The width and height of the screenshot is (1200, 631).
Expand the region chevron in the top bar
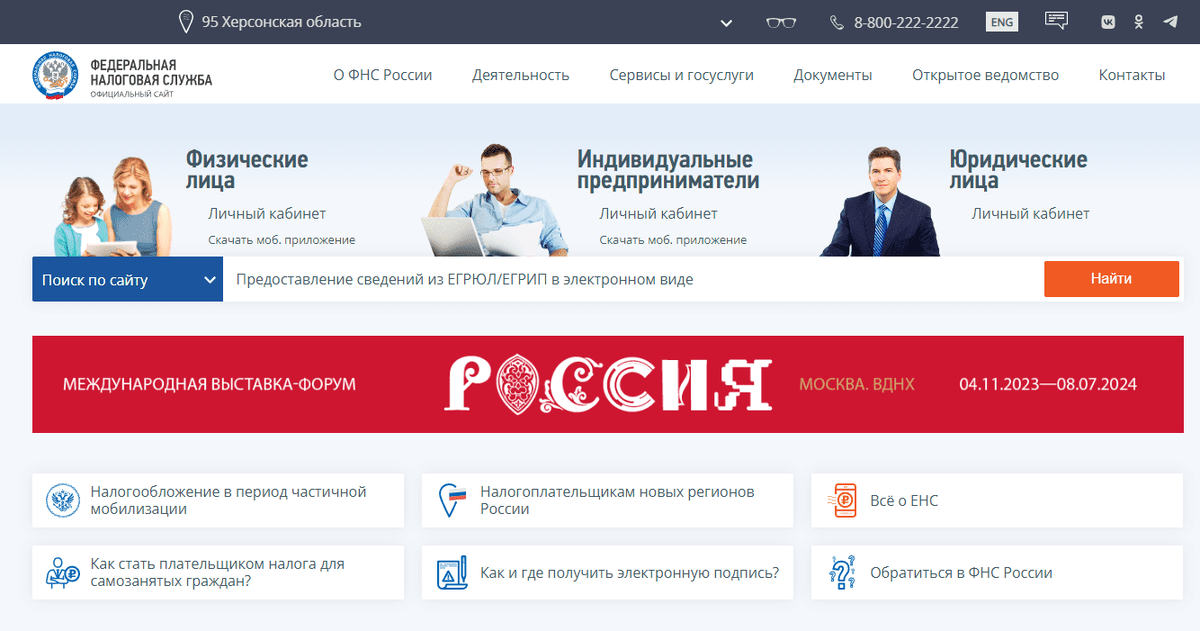[726, 22]
